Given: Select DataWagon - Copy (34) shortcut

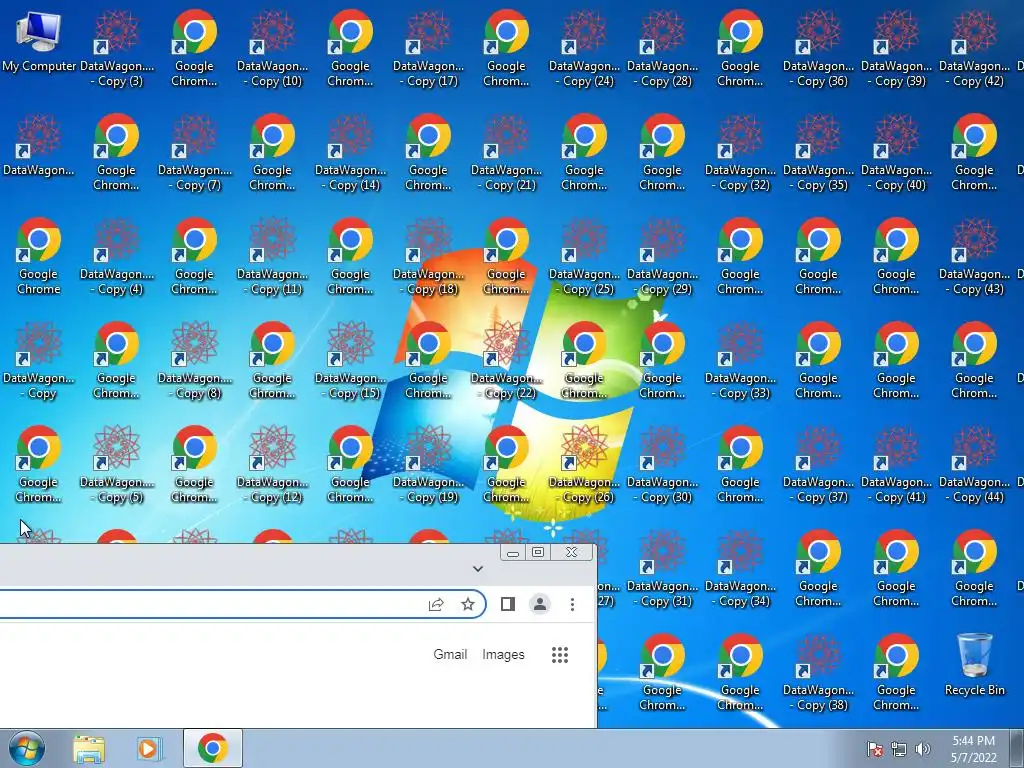Looking at the screenshot, I should (740, 568).
